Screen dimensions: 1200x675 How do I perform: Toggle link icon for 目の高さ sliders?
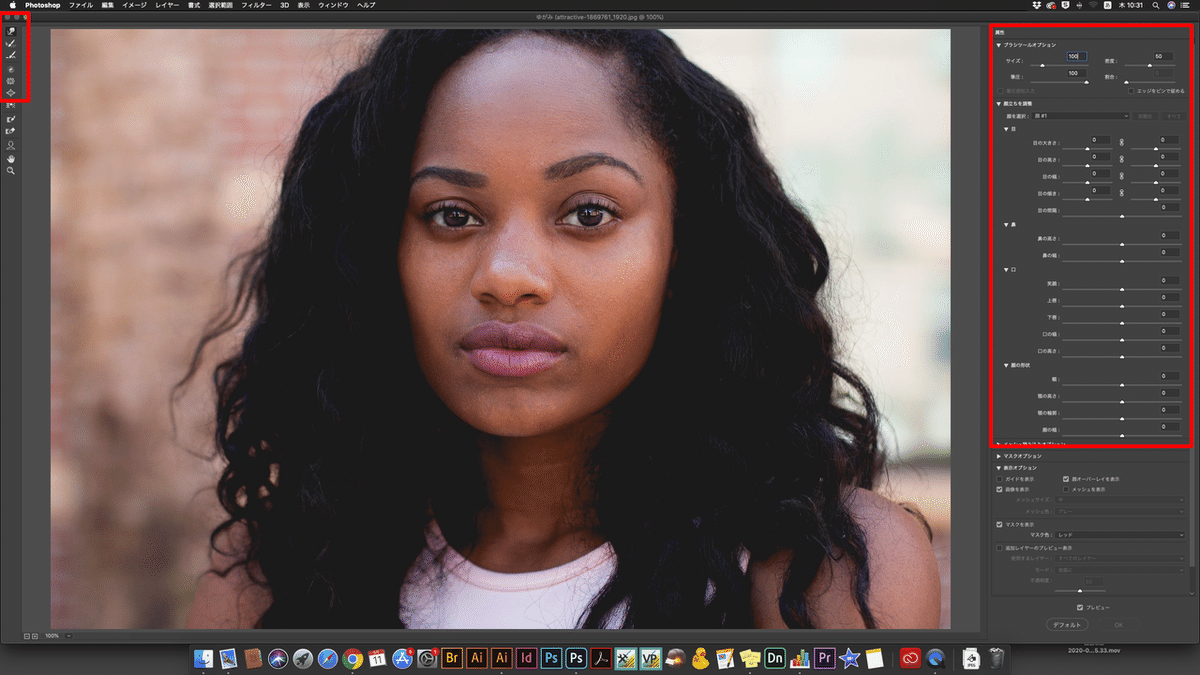[1121, 158]
